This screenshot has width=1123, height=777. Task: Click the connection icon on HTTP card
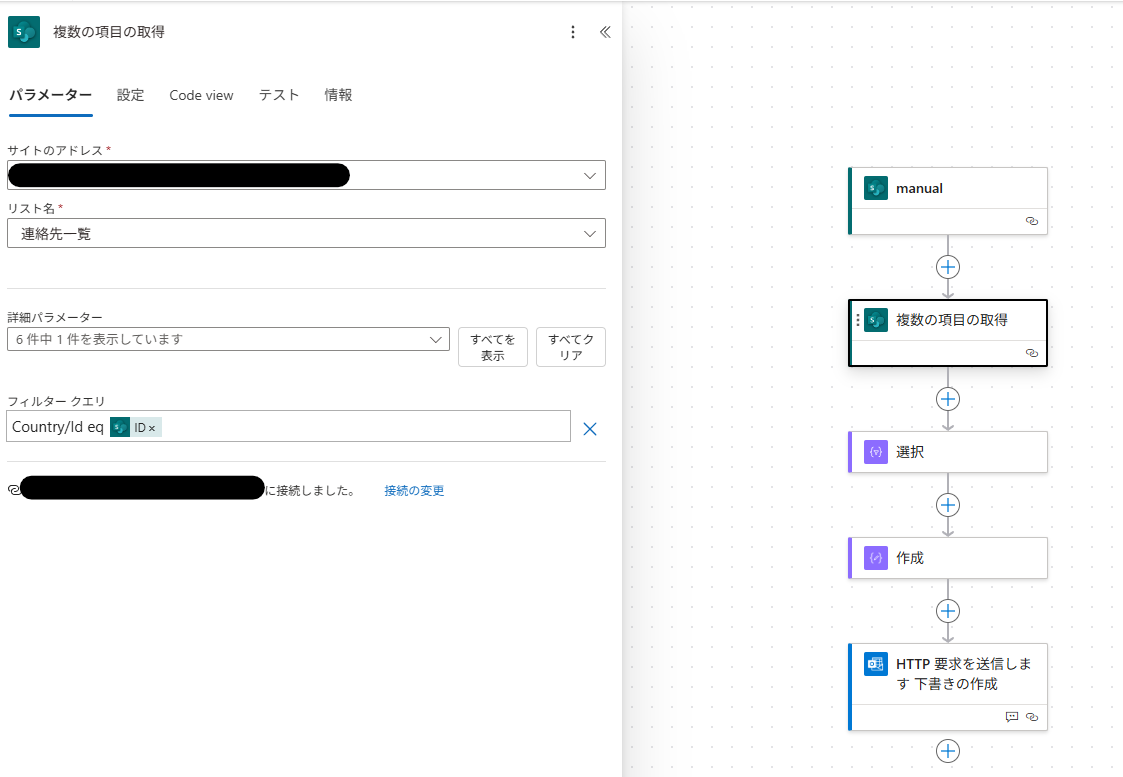coord(1032,717)
